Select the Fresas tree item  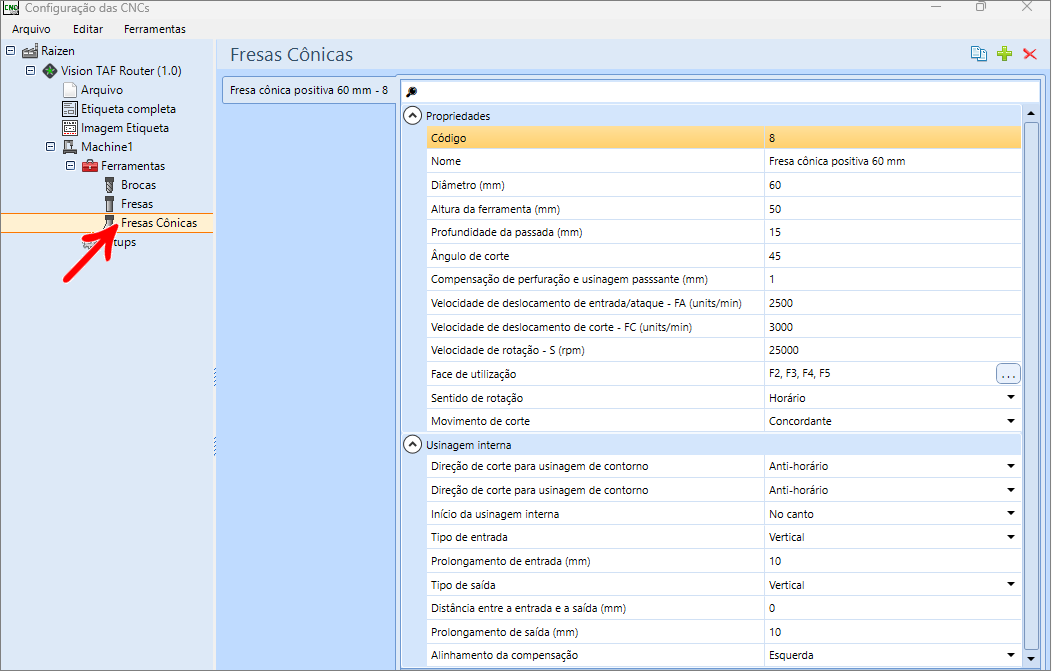tap(137, 204)
